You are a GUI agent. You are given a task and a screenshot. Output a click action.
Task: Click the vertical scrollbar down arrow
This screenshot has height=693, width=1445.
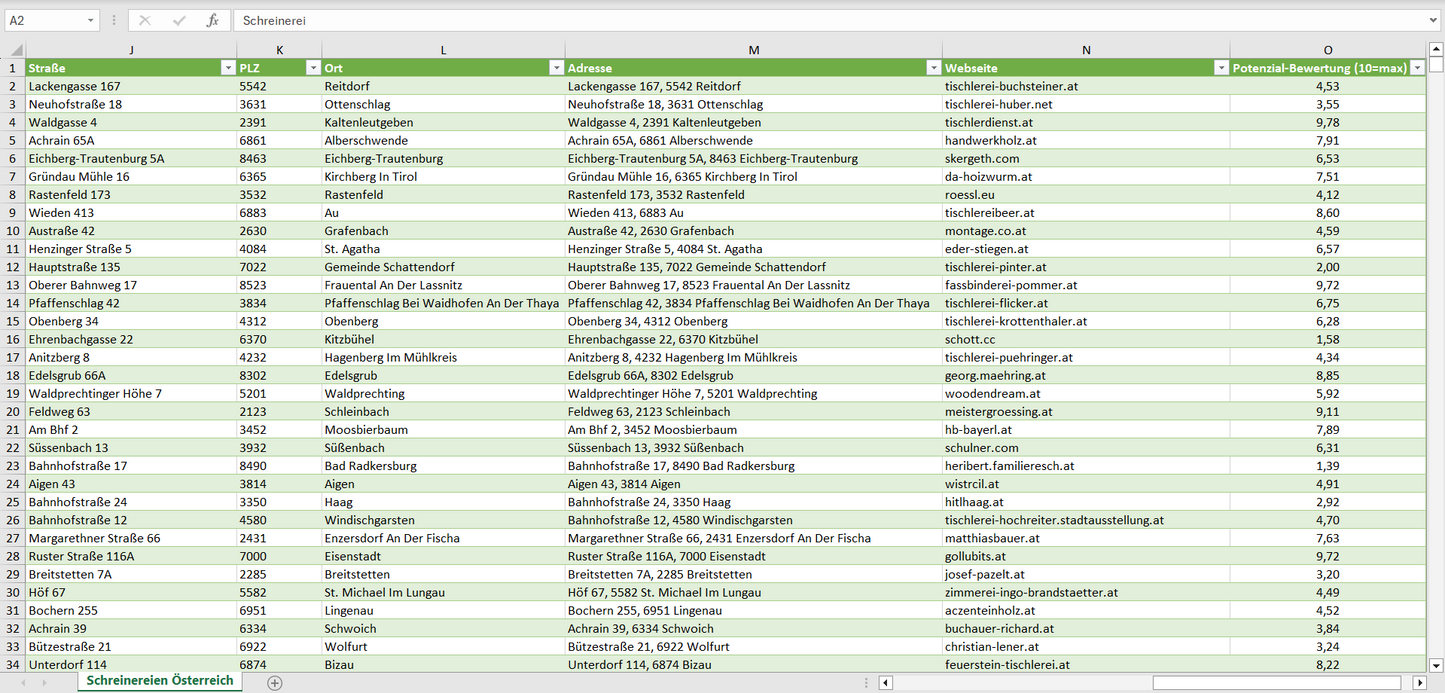pyautogui.click(x=1436, y=665)
